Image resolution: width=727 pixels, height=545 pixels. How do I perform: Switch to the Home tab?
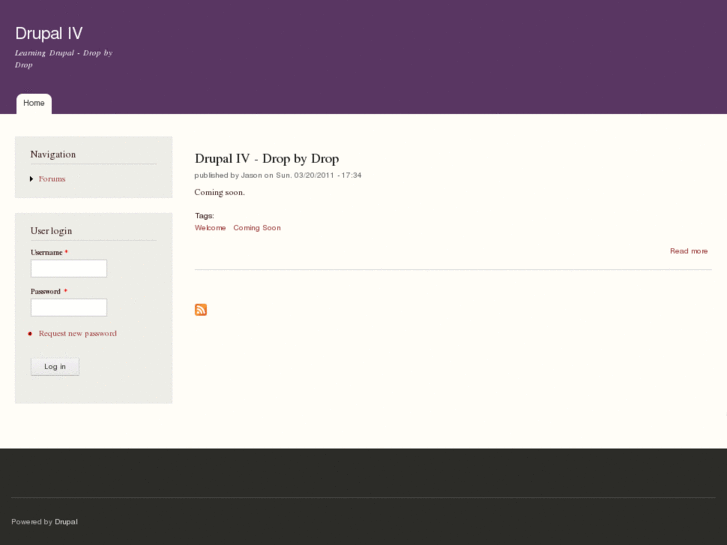tap(34, 103)
